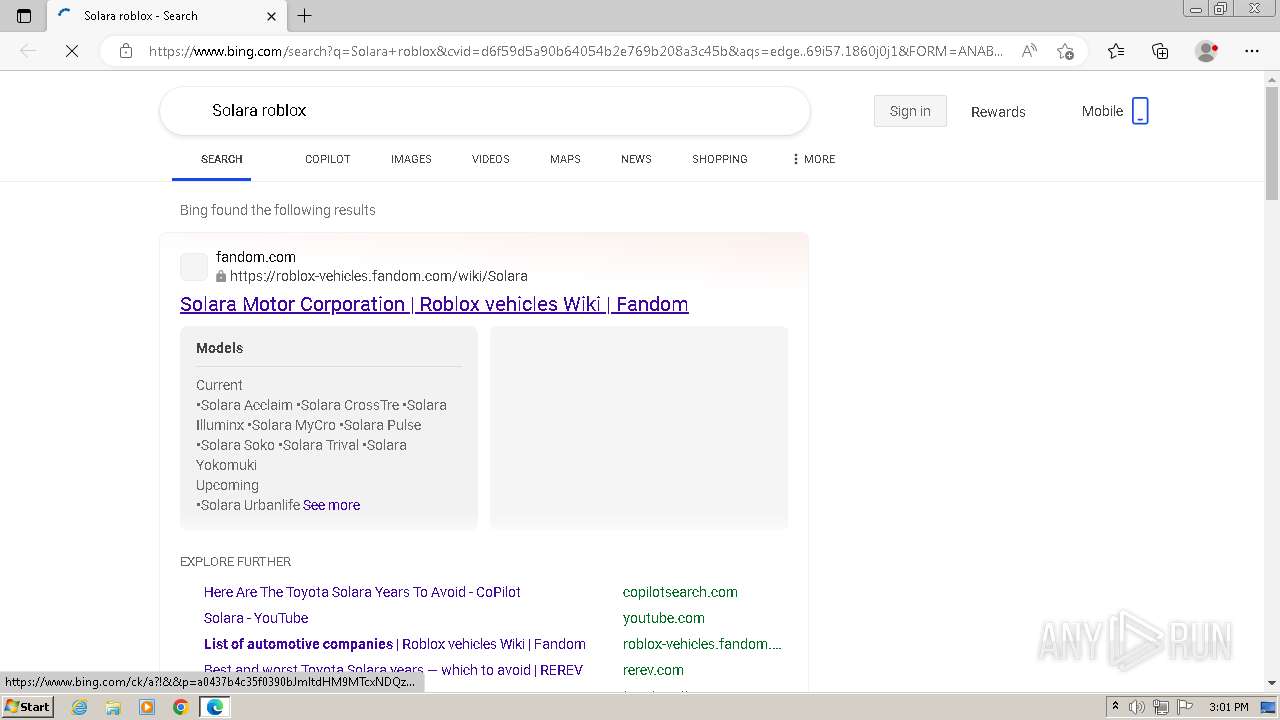Click the Mobile phone icon

click(x=1140, y=111)
